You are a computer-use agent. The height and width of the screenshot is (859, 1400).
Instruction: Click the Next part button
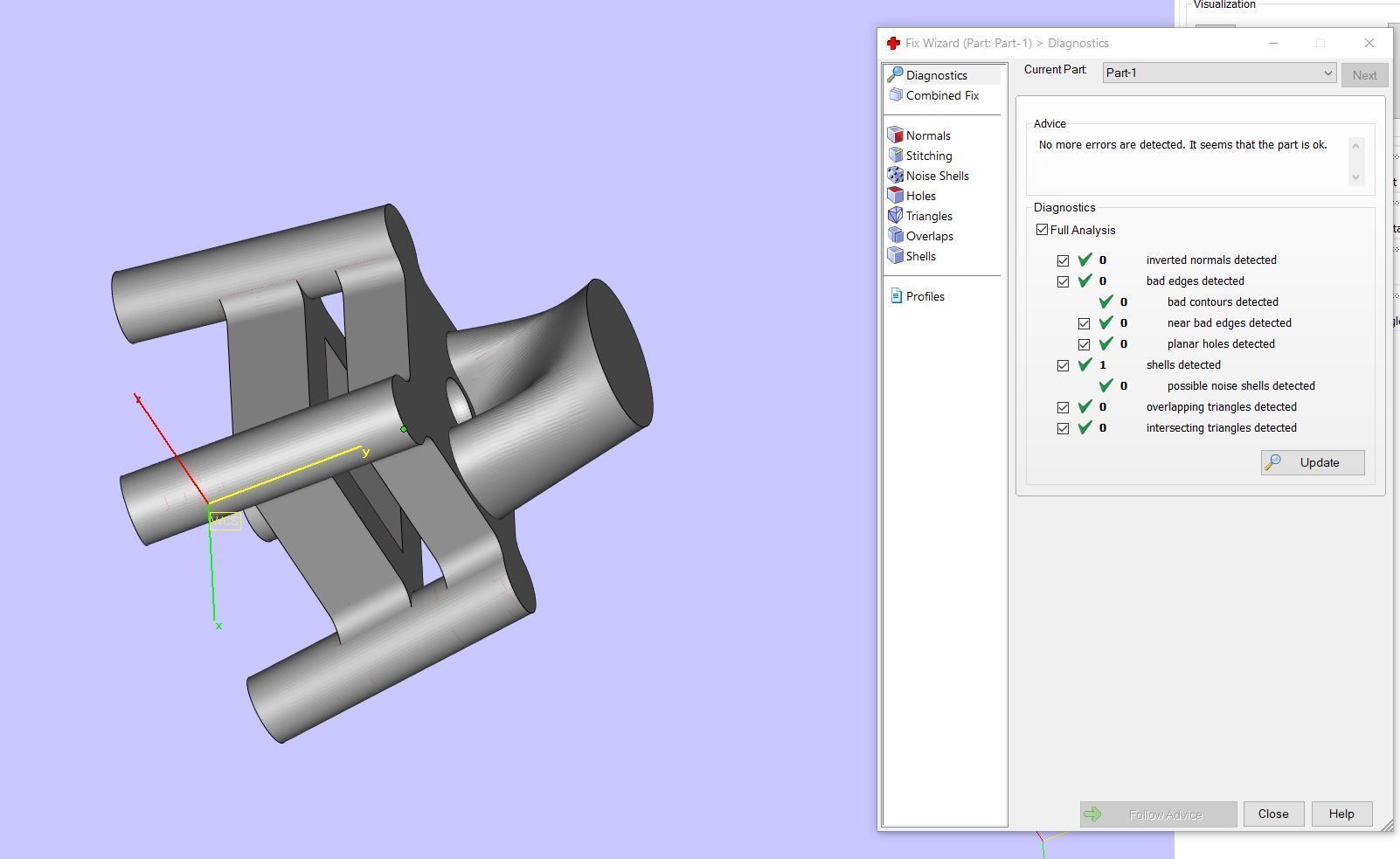point(1364,75)
